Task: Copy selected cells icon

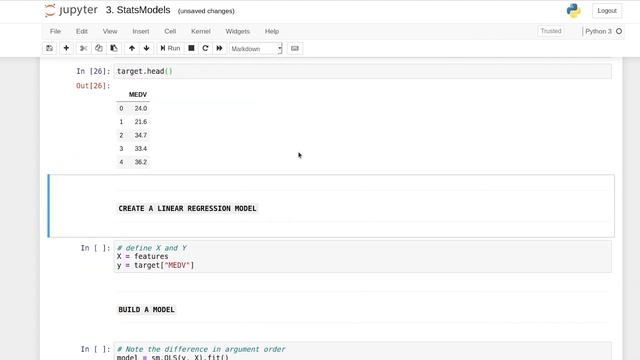Action: point(99,49)
